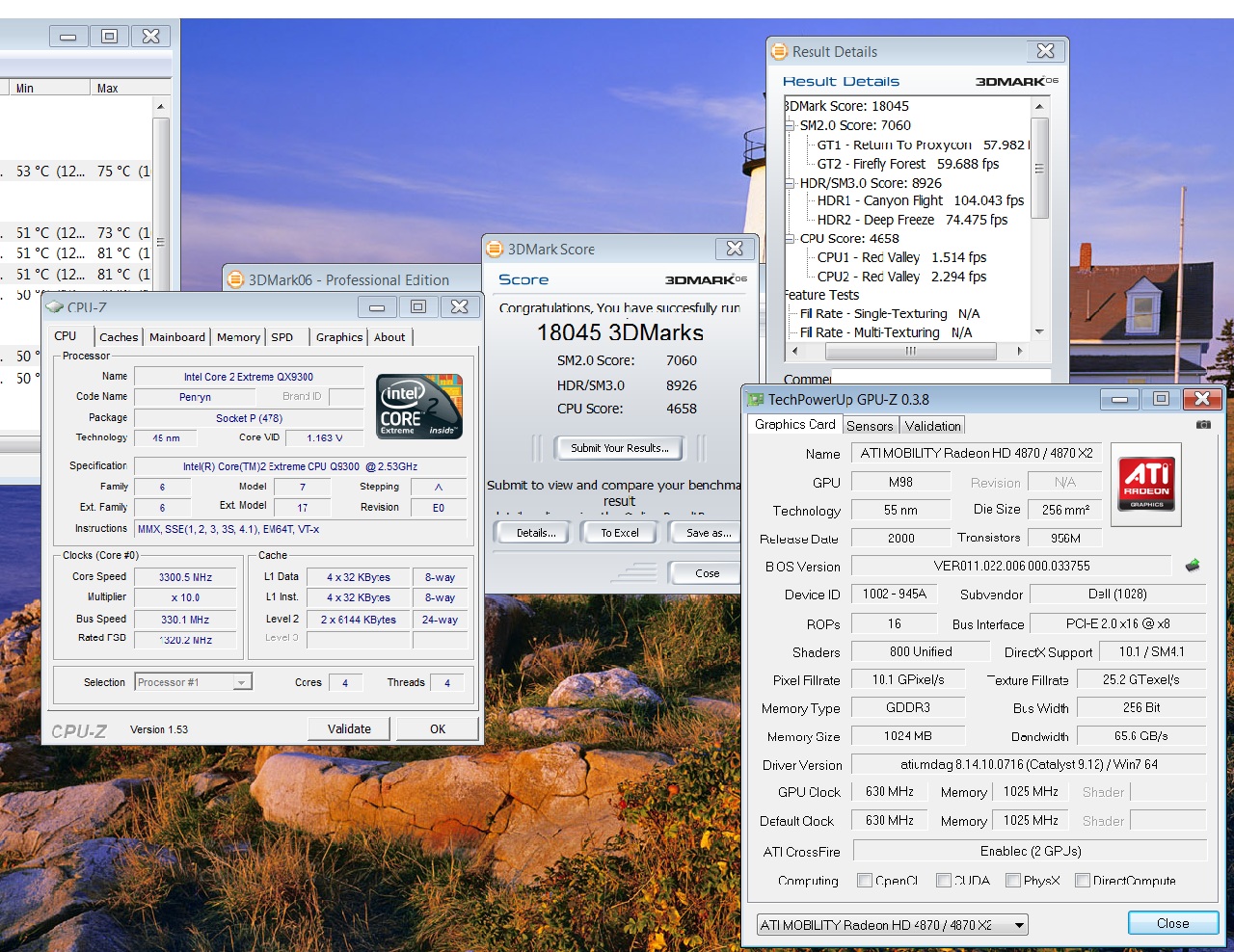Click the Result Details window title icon
1234x952 pixels.
coord(779,51)
